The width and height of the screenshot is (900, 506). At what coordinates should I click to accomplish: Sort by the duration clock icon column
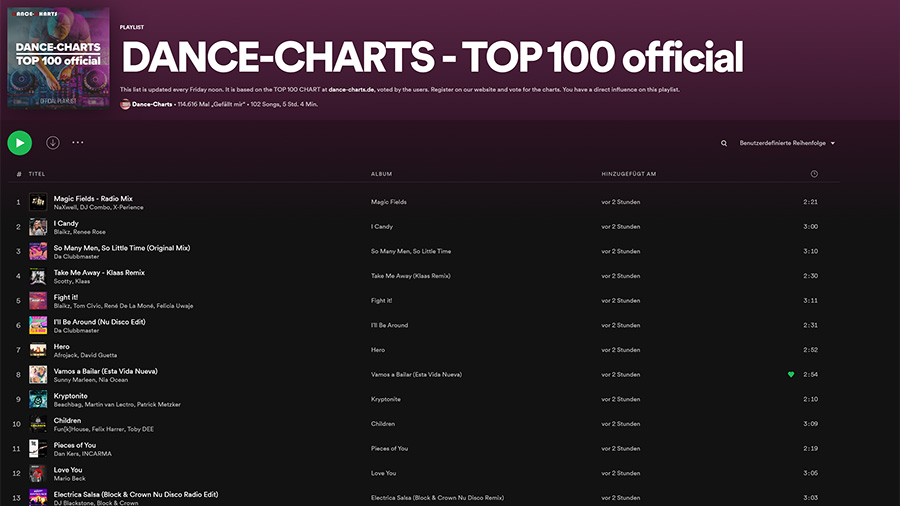click(814, 174)
